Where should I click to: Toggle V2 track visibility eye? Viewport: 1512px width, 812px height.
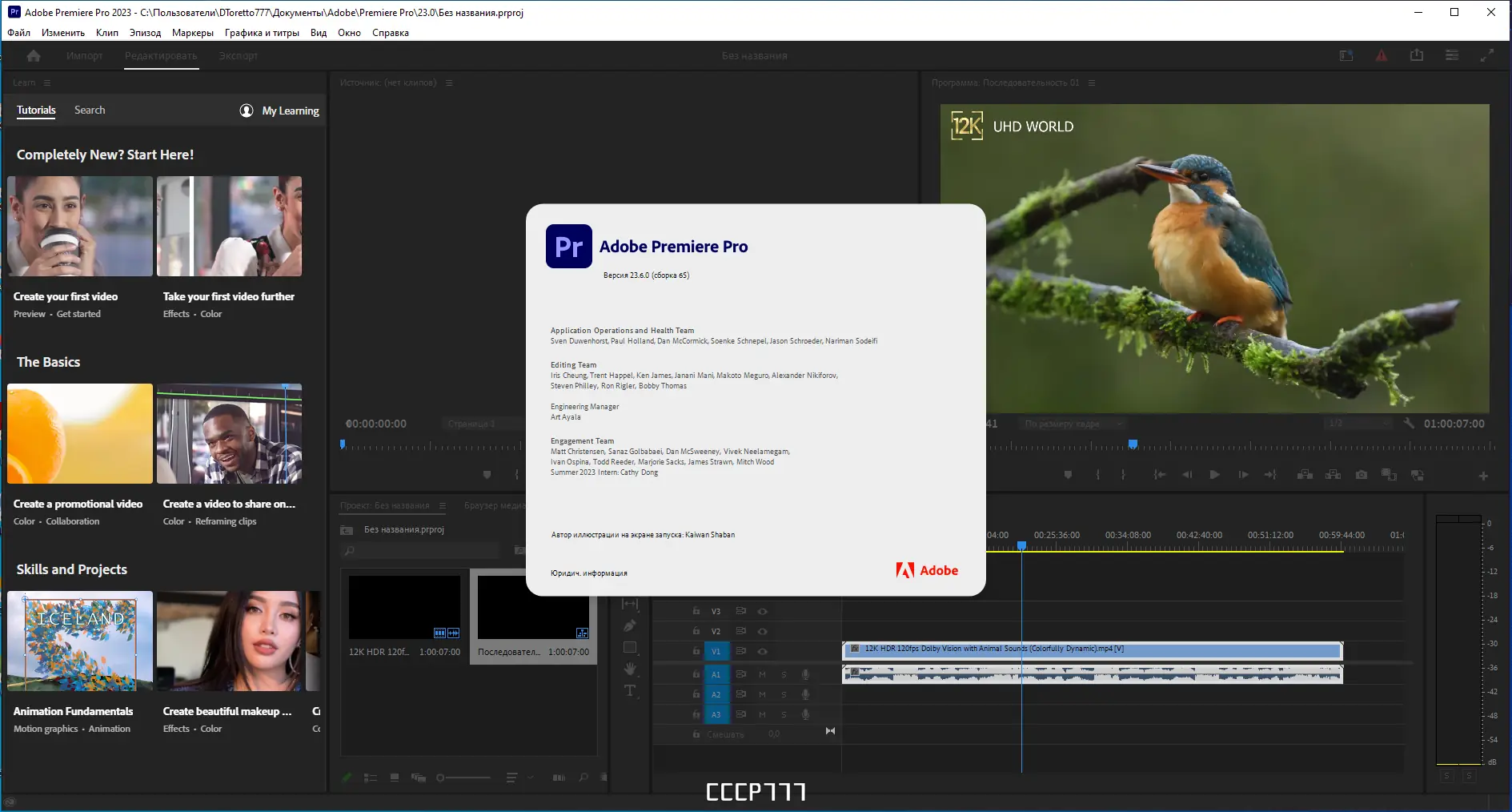click(x=762, y=631)
